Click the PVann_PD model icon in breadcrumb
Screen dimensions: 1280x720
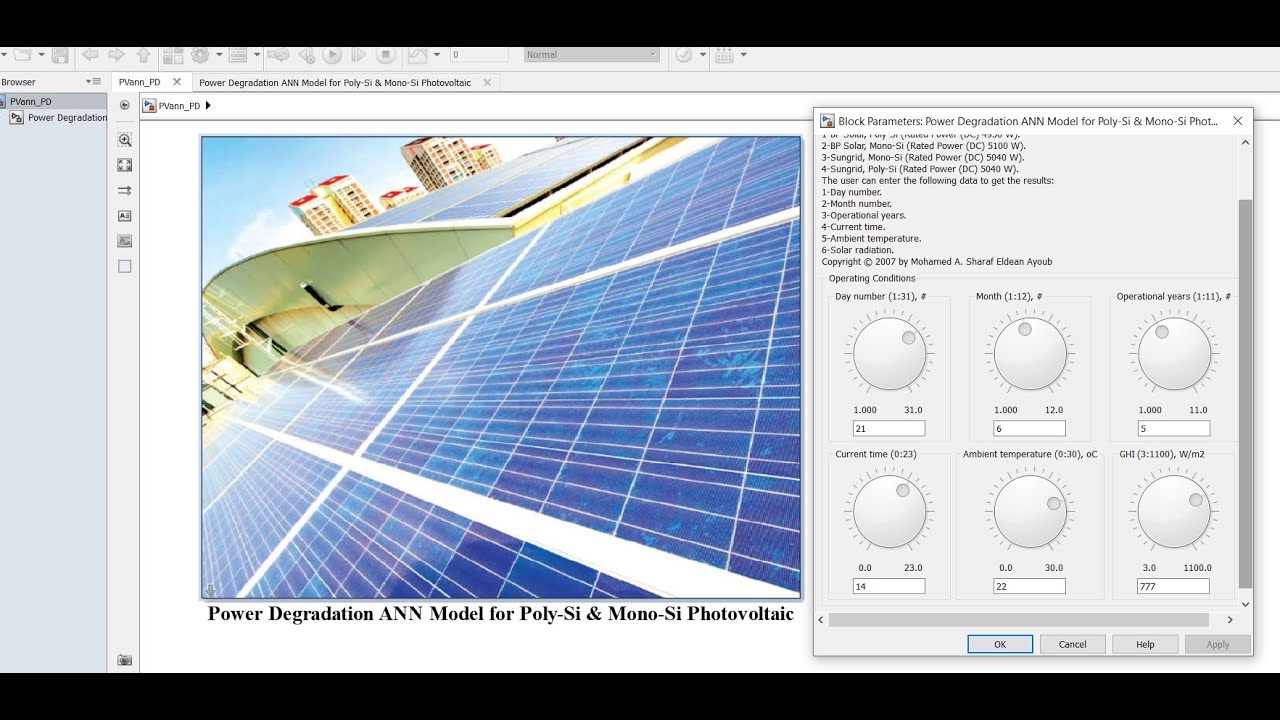(x=149, y=105)
